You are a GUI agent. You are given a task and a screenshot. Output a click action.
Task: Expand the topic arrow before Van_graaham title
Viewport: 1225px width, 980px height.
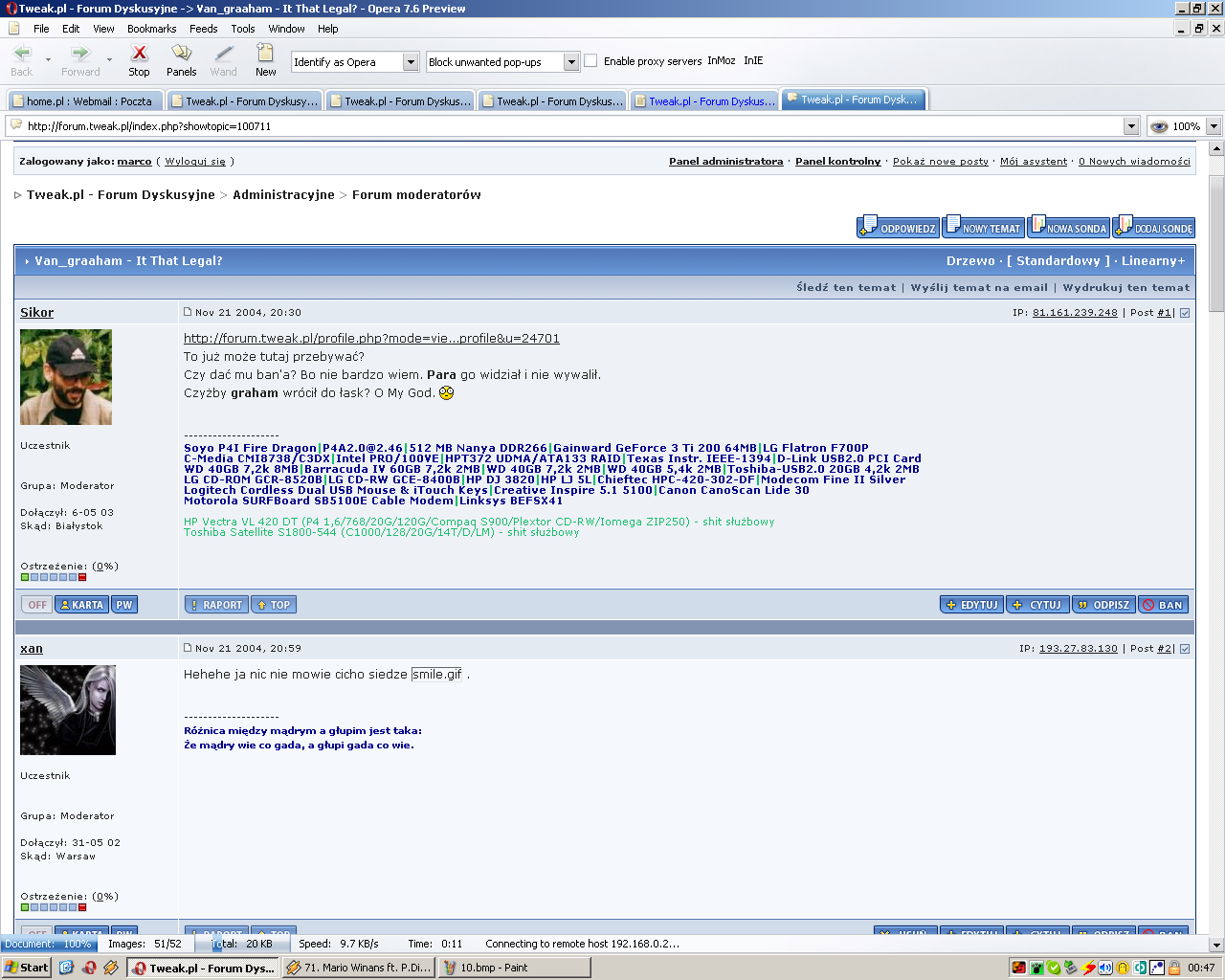tap(27, 261)
